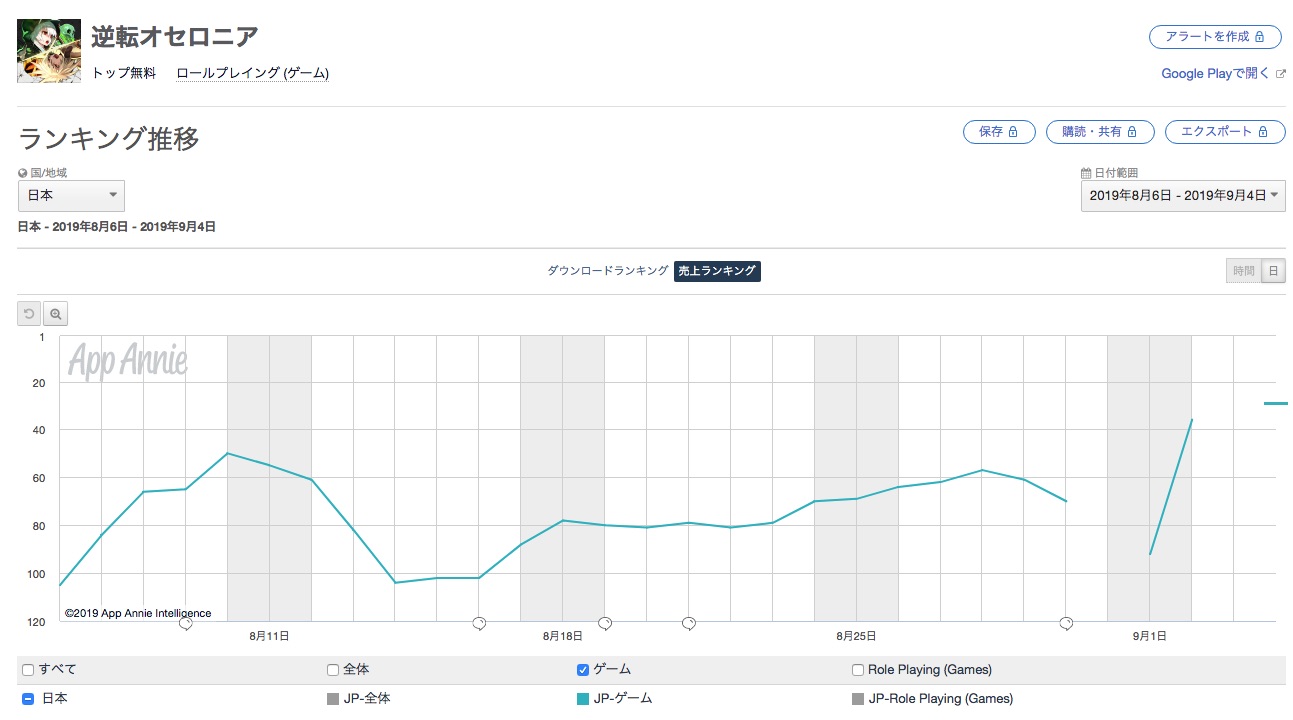Viewport: 1293px width, 720px height.
Task: Click the lock icon in アラートを作成
Action: (1260, 37)
